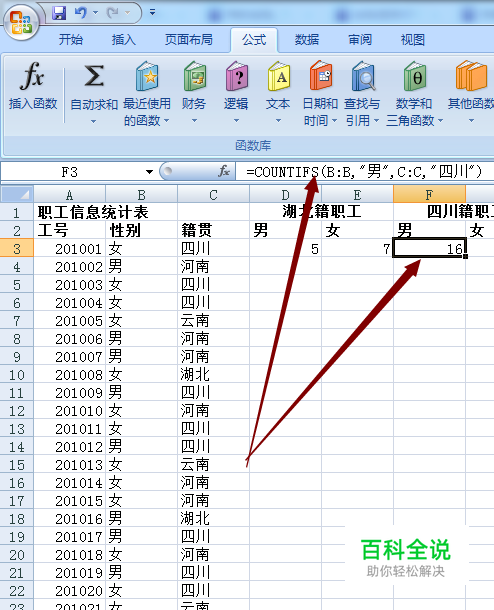The image size is (494, 610).
Task: Select column B header
Action: [141, 195]
